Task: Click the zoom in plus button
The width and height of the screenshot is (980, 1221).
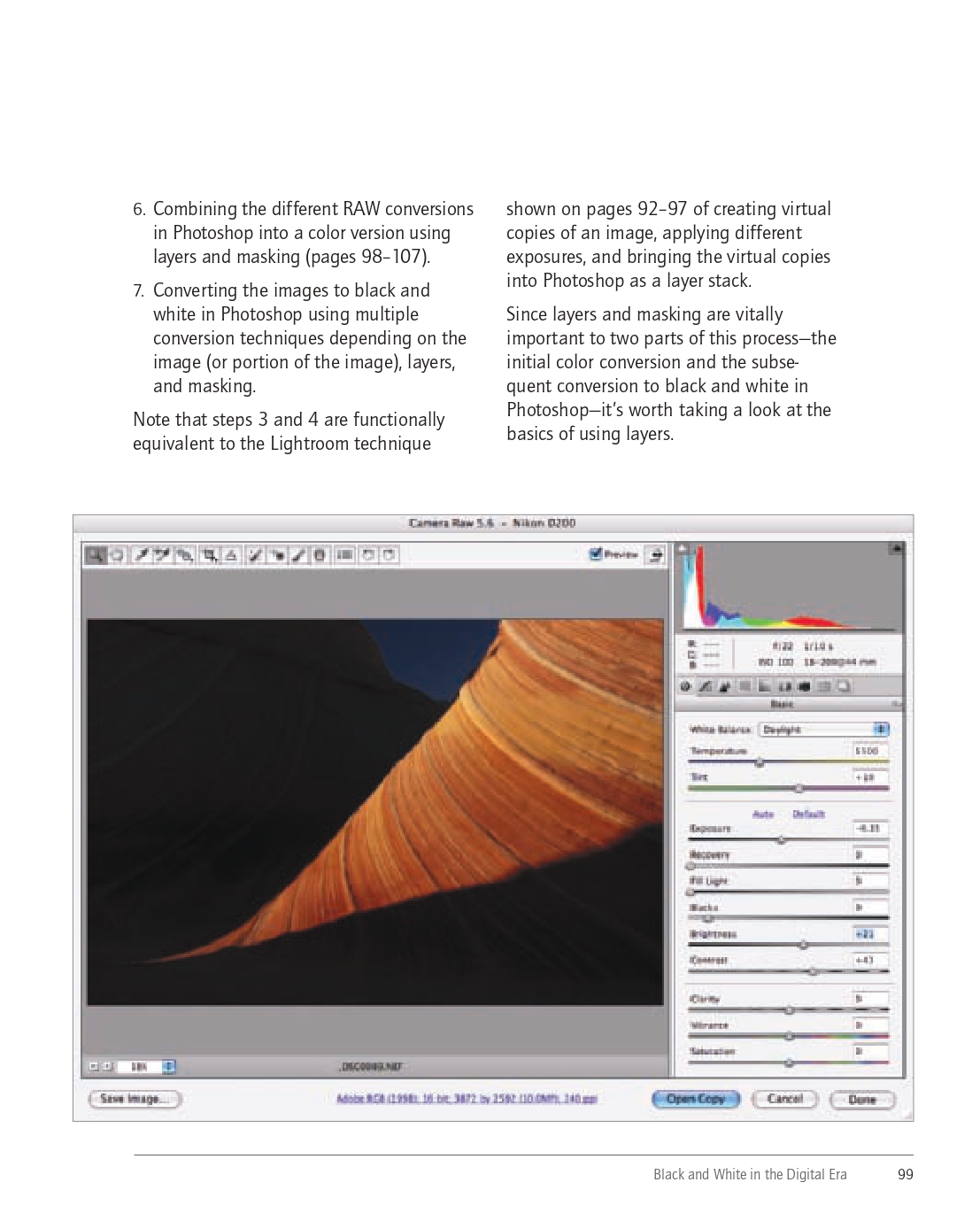Action: click(x=107, y=1067)
